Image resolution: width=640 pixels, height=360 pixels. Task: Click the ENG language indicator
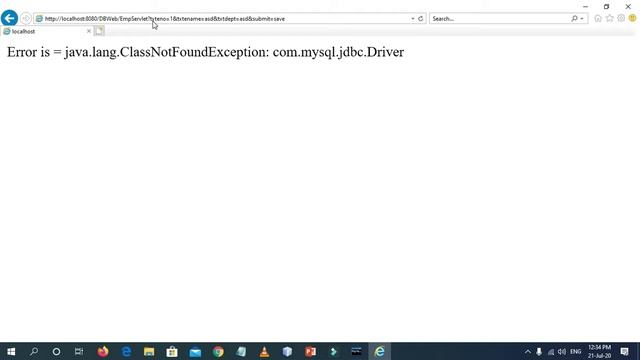576,351
